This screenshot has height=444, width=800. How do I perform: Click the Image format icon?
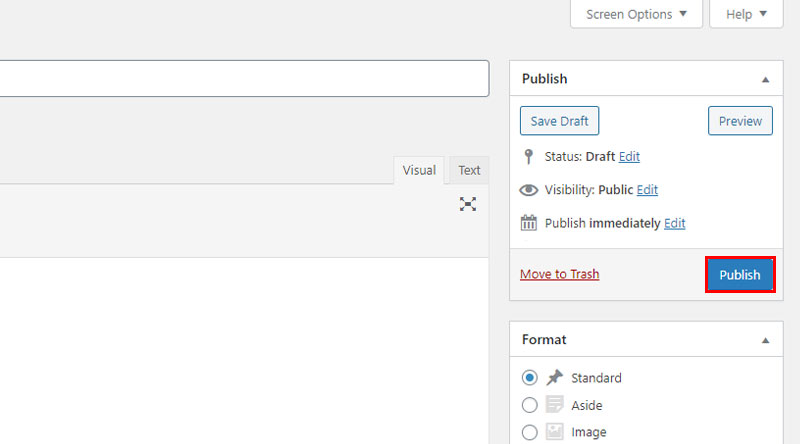[x=555, y=432]
